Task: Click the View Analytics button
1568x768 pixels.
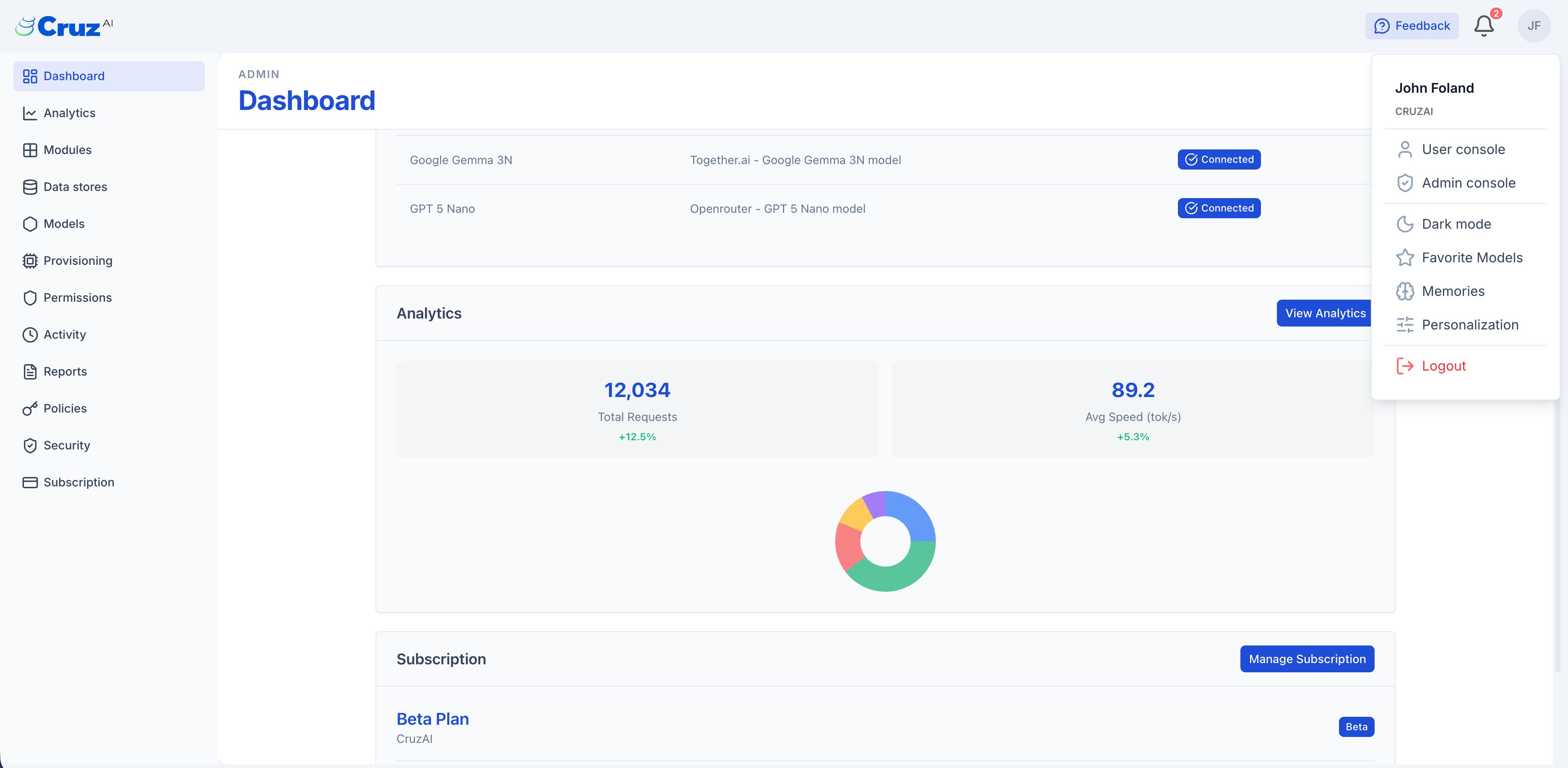Action: pos(1325,313)
